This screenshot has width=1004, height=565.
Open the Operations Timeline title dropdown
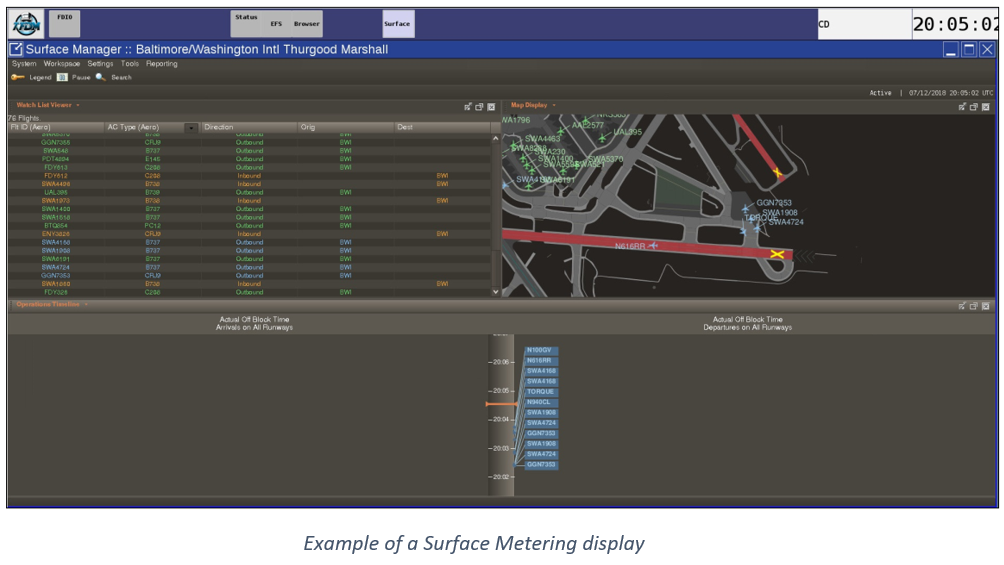pos(86,304)
